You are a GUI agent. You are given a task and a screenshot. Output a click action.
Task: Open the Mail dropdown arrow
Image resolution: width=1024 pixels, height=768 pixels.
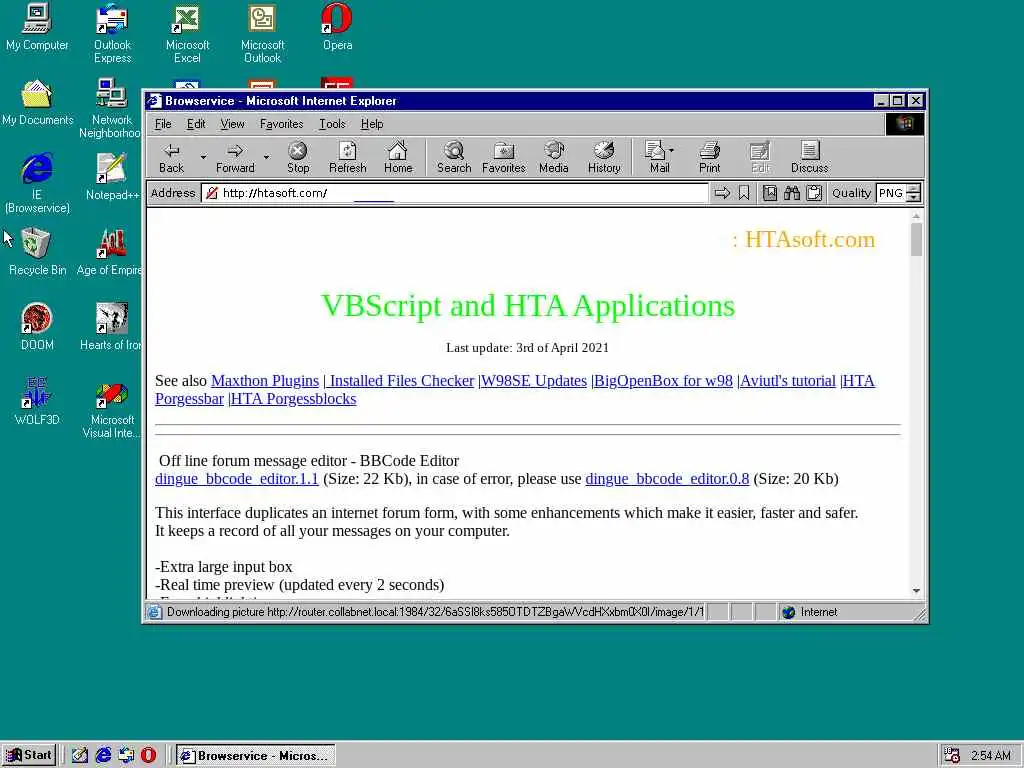(671, 150)
